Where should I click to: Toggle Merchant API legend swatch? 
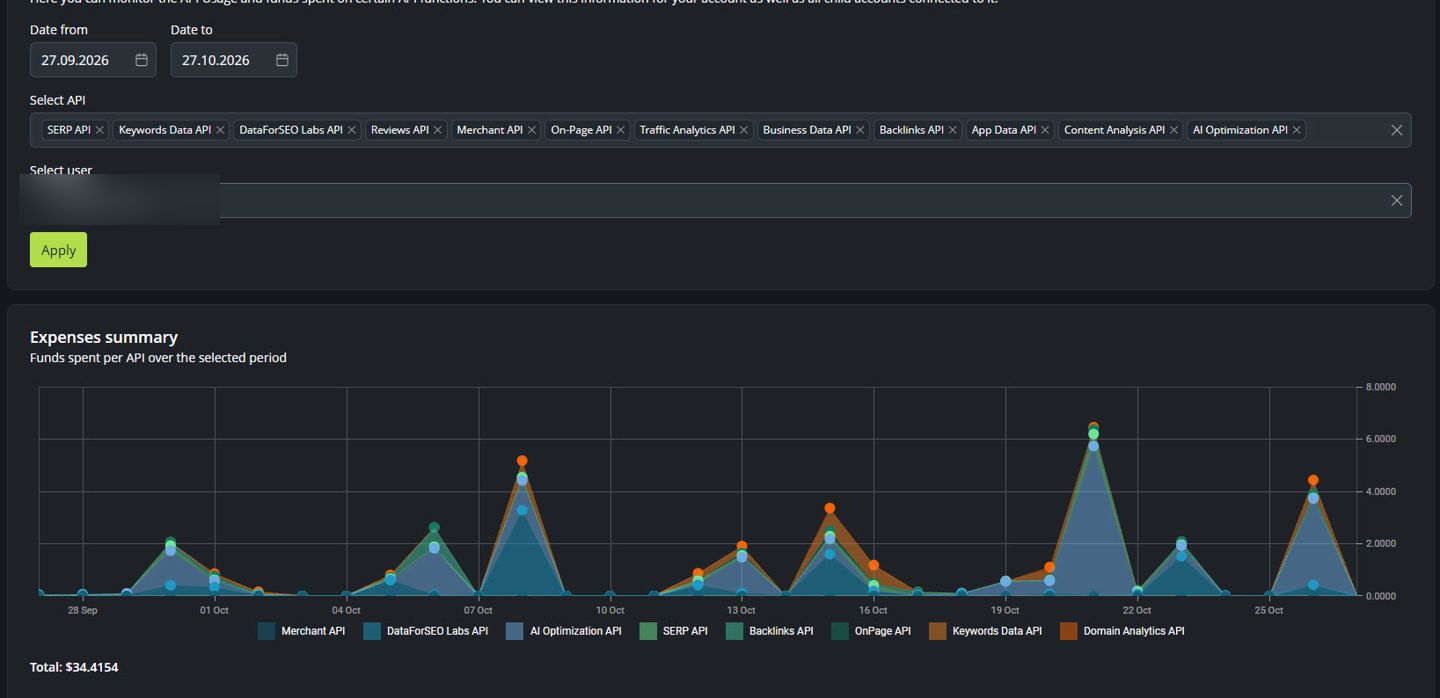coord(266,631)
